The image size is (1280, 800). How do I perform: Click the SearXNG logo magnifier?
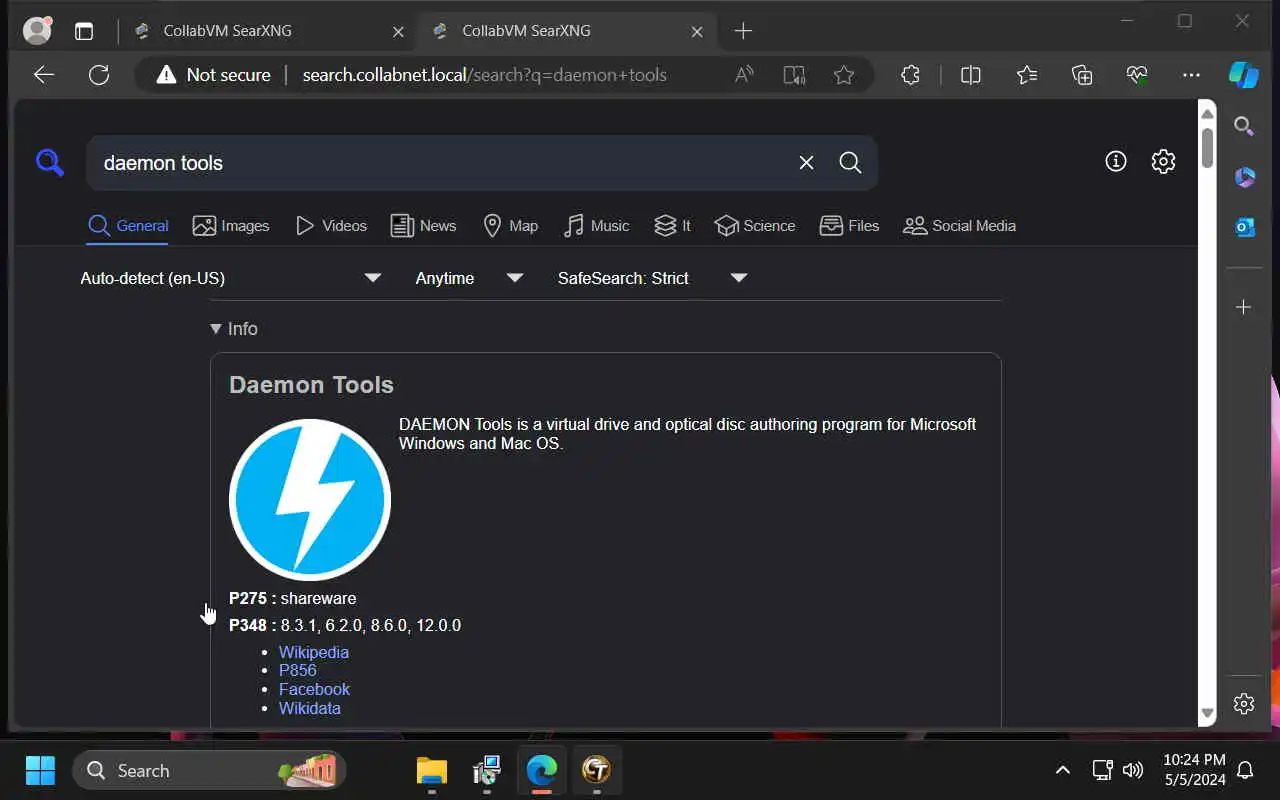50,162
